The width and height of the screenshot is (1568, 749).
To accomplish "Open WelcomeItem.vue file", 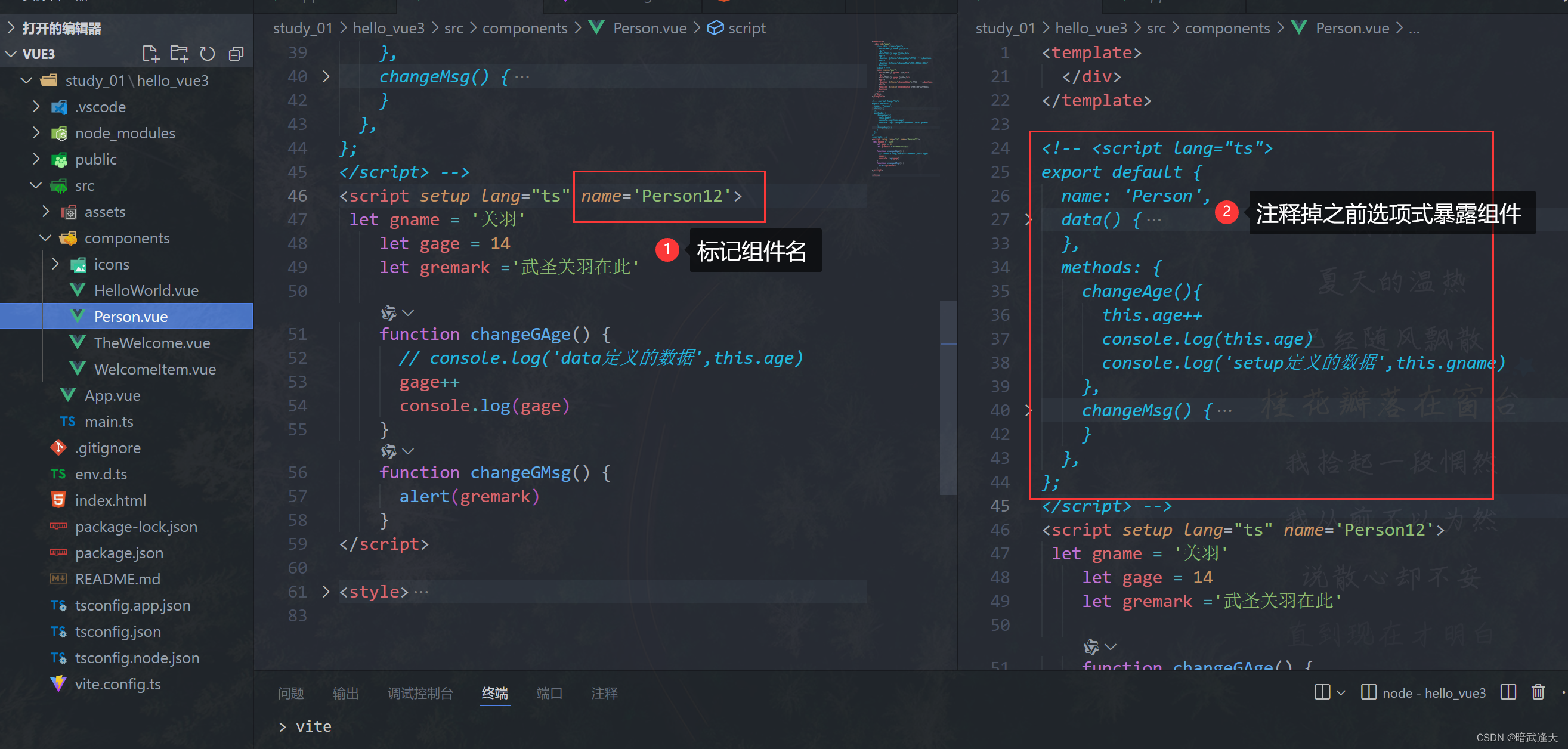I will click(x=154, y=369).
